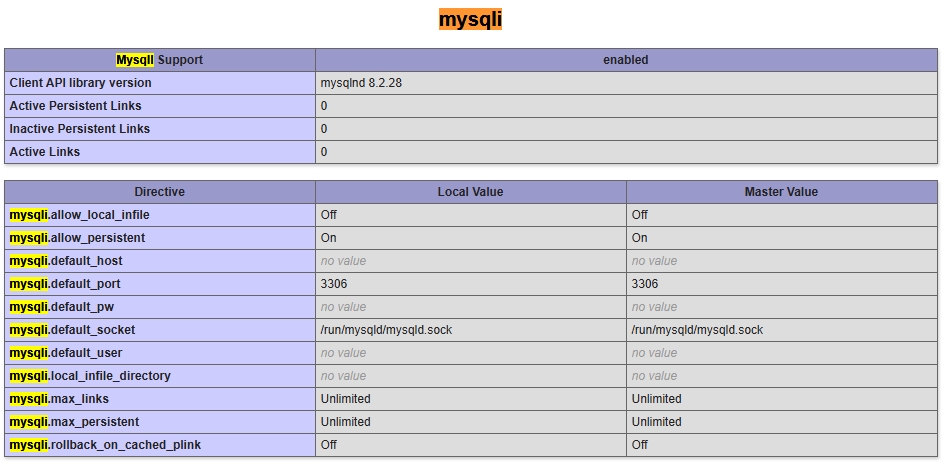
Task: Click the Master Value column header
Action: click(x=781, y=192)
